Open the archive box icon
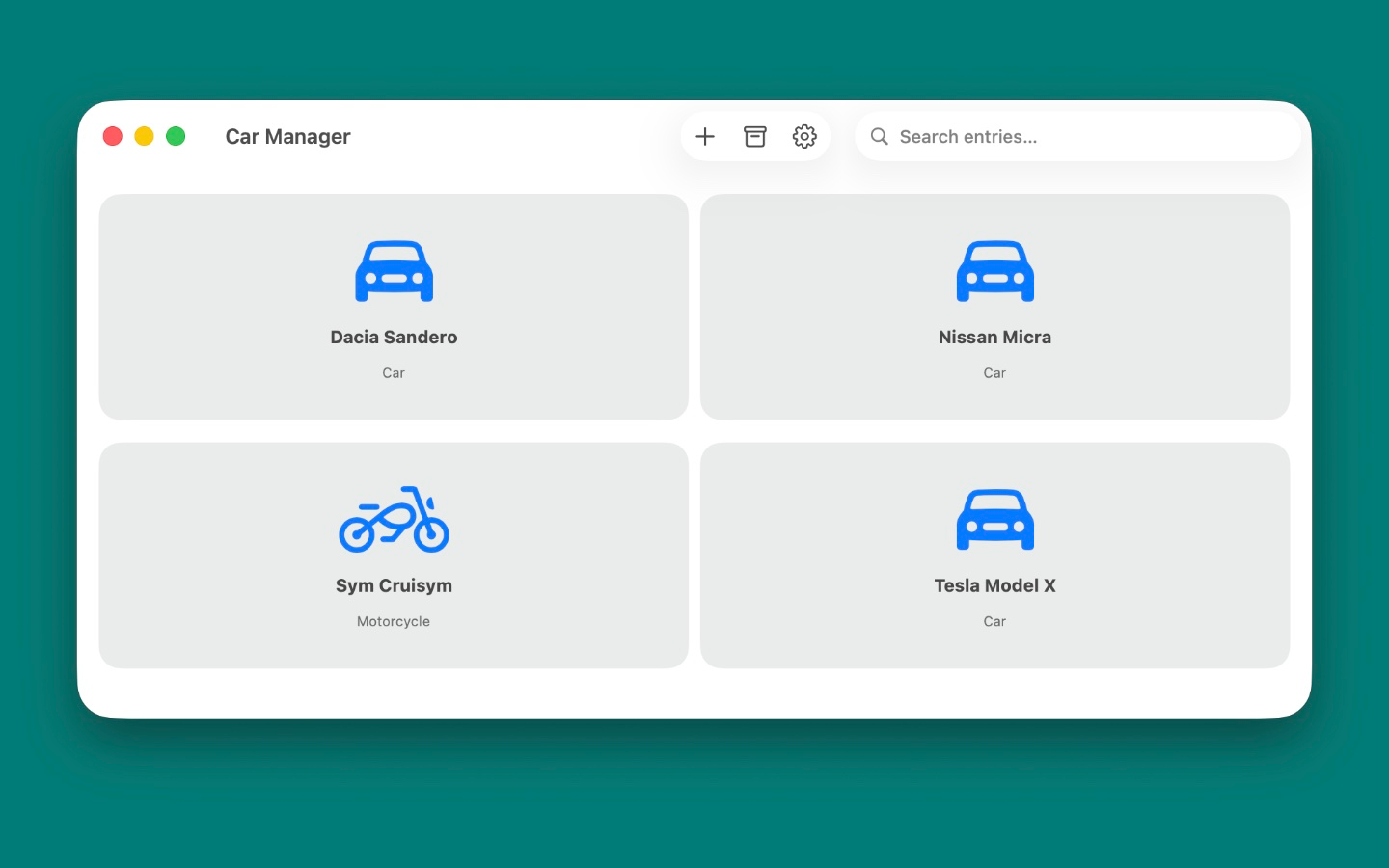1389x868 pixels. (755, 137)
